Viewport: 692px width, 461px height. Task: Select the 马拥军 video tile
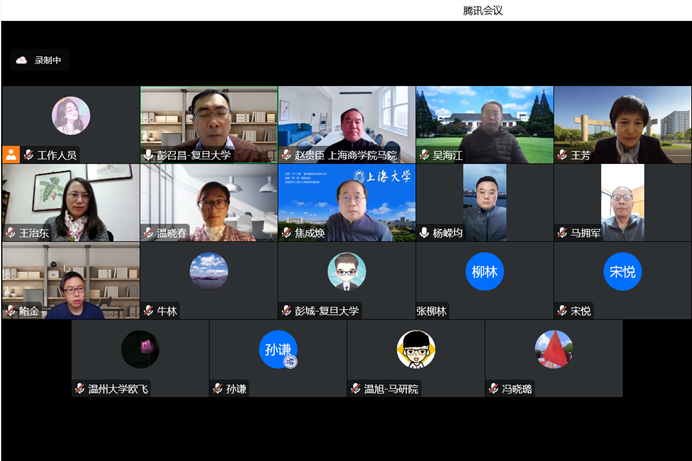point(622,202)
